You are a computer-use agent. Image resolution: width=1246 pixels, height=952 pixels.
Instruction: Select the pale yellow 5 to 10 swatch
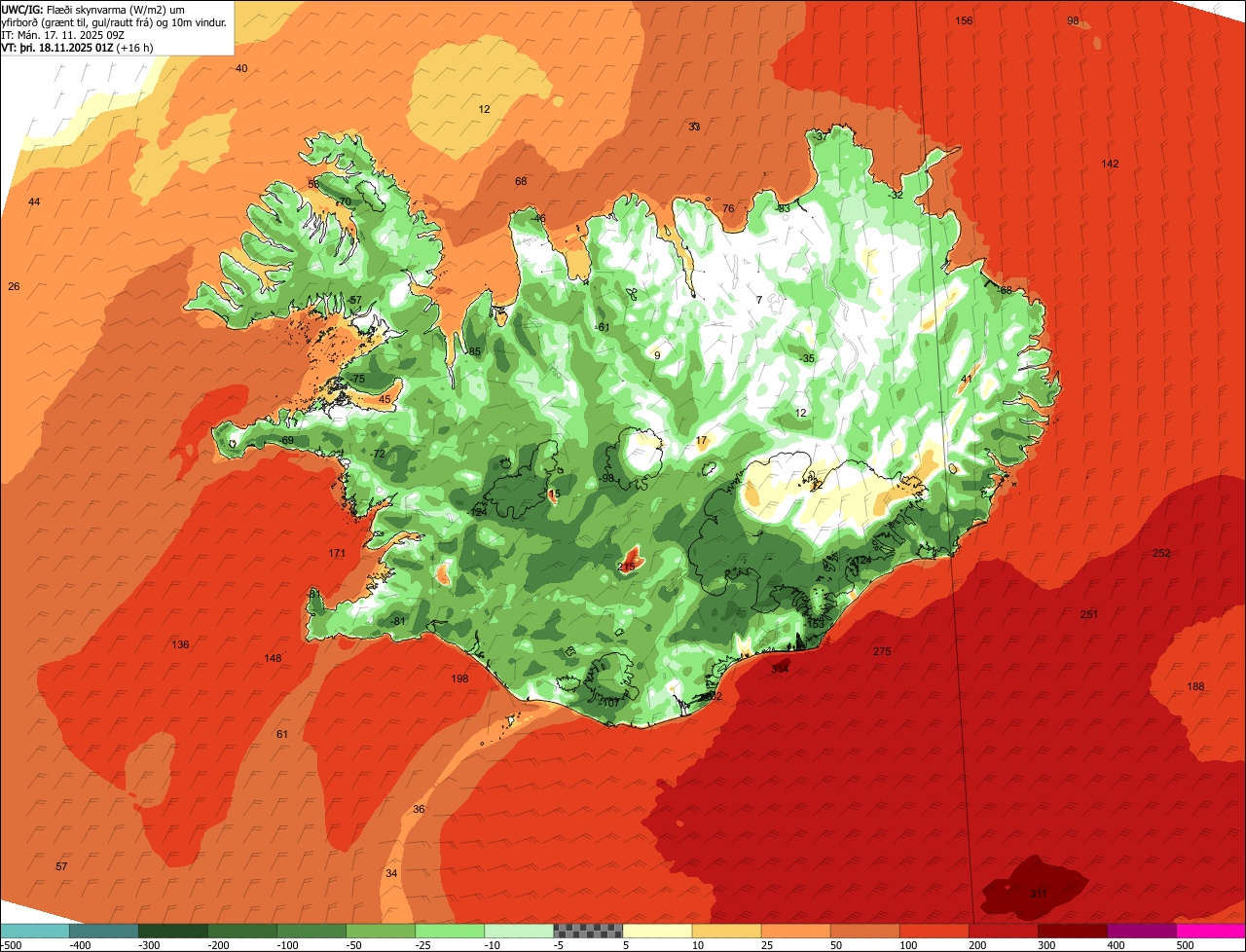point(657,931)
